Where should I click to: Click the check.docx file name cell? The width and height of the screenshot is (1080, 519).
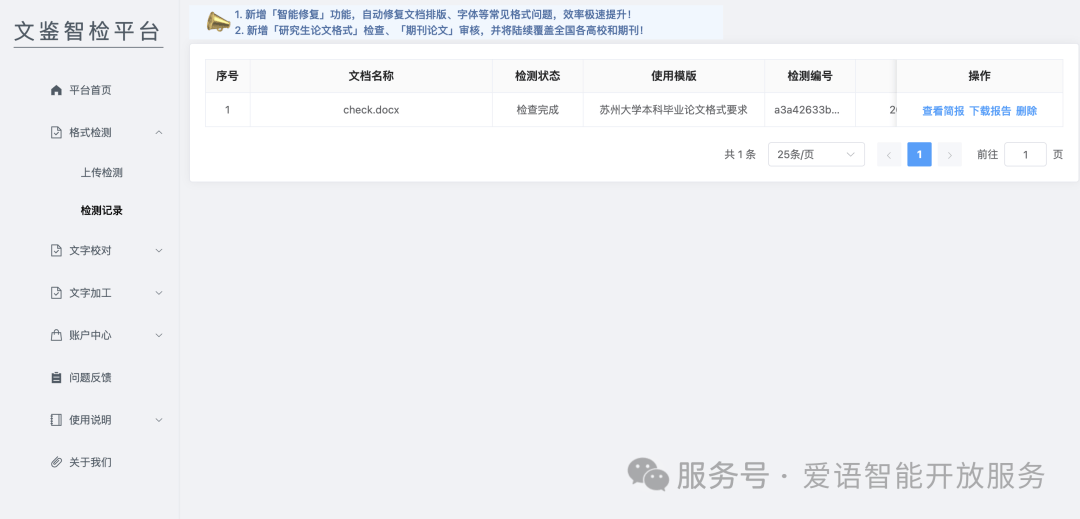pos(371,110)
